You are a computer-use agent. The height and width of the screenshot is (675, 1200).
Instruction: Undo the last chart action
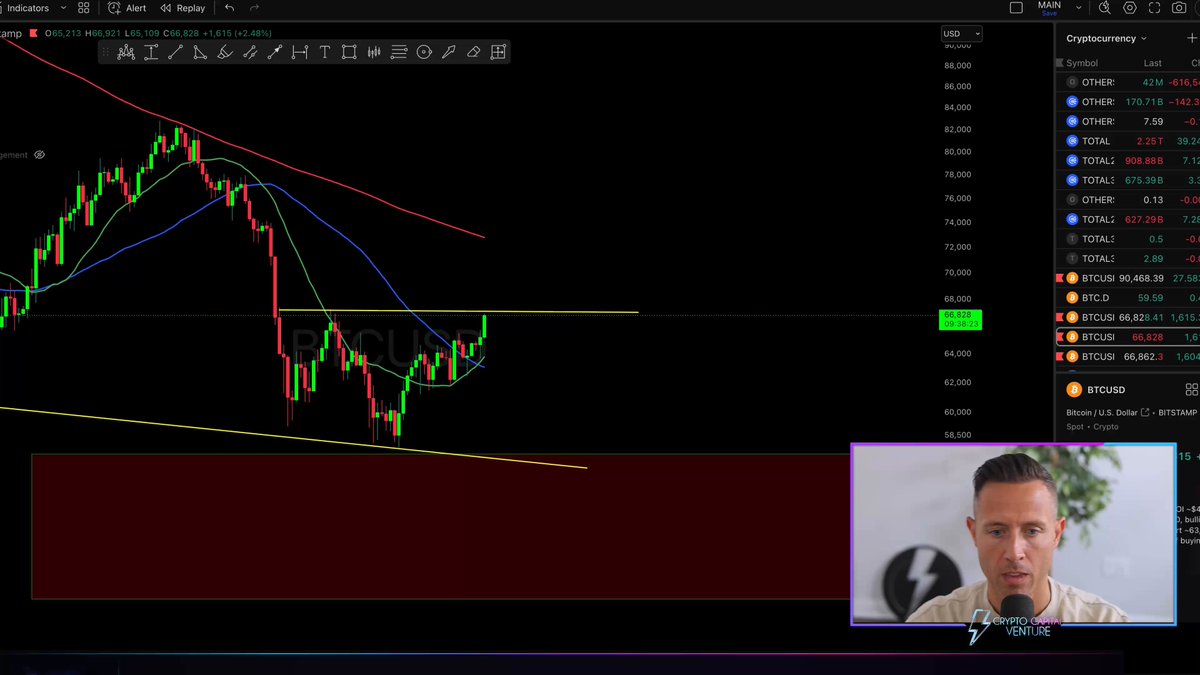point(230,8)
